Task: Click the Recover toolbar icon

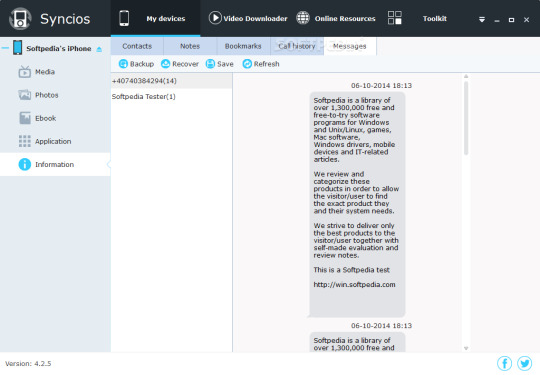Action: (166, 64)
